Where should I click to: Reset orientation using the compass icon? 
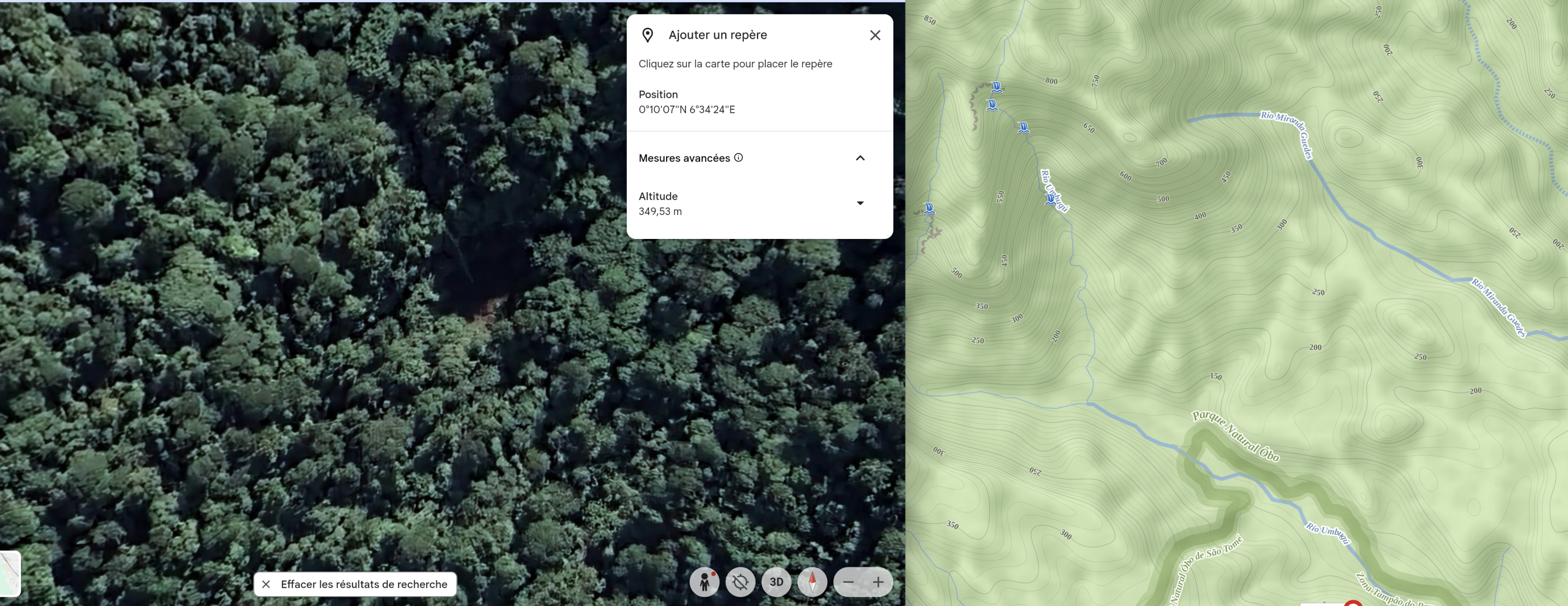(x=812, y=582)
